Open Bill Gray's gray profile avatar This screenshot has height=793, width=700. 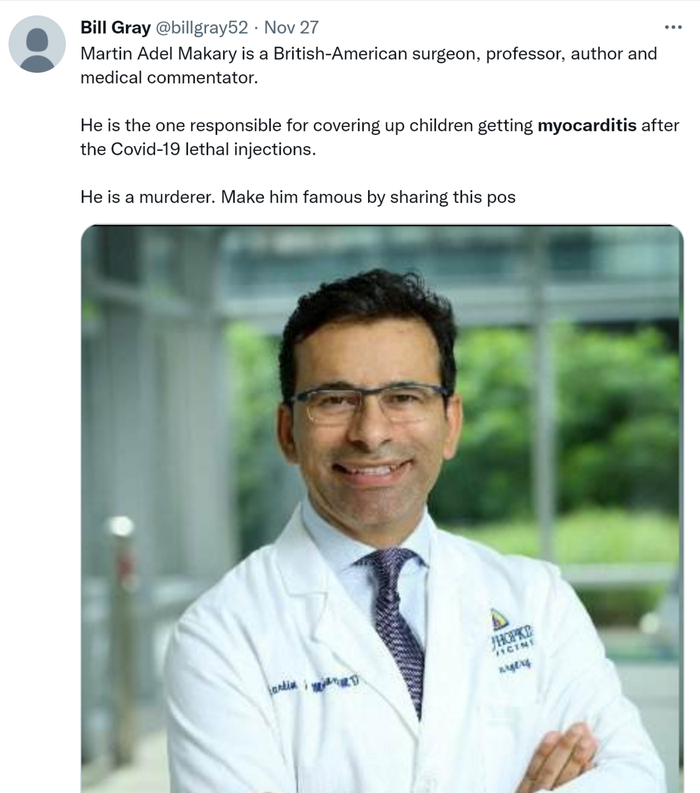click(x=37, y=44)
